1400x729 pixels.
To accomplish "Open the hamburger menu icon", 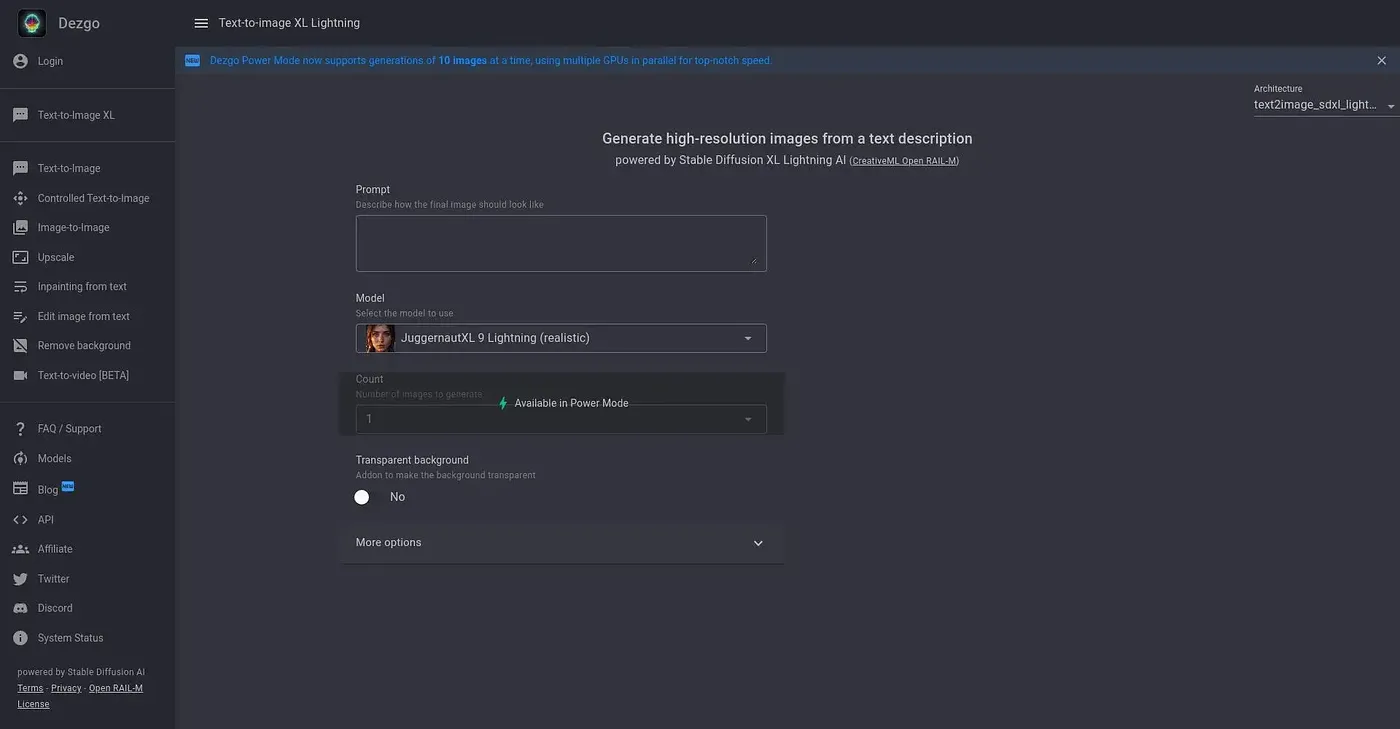I will coord(201,23).
